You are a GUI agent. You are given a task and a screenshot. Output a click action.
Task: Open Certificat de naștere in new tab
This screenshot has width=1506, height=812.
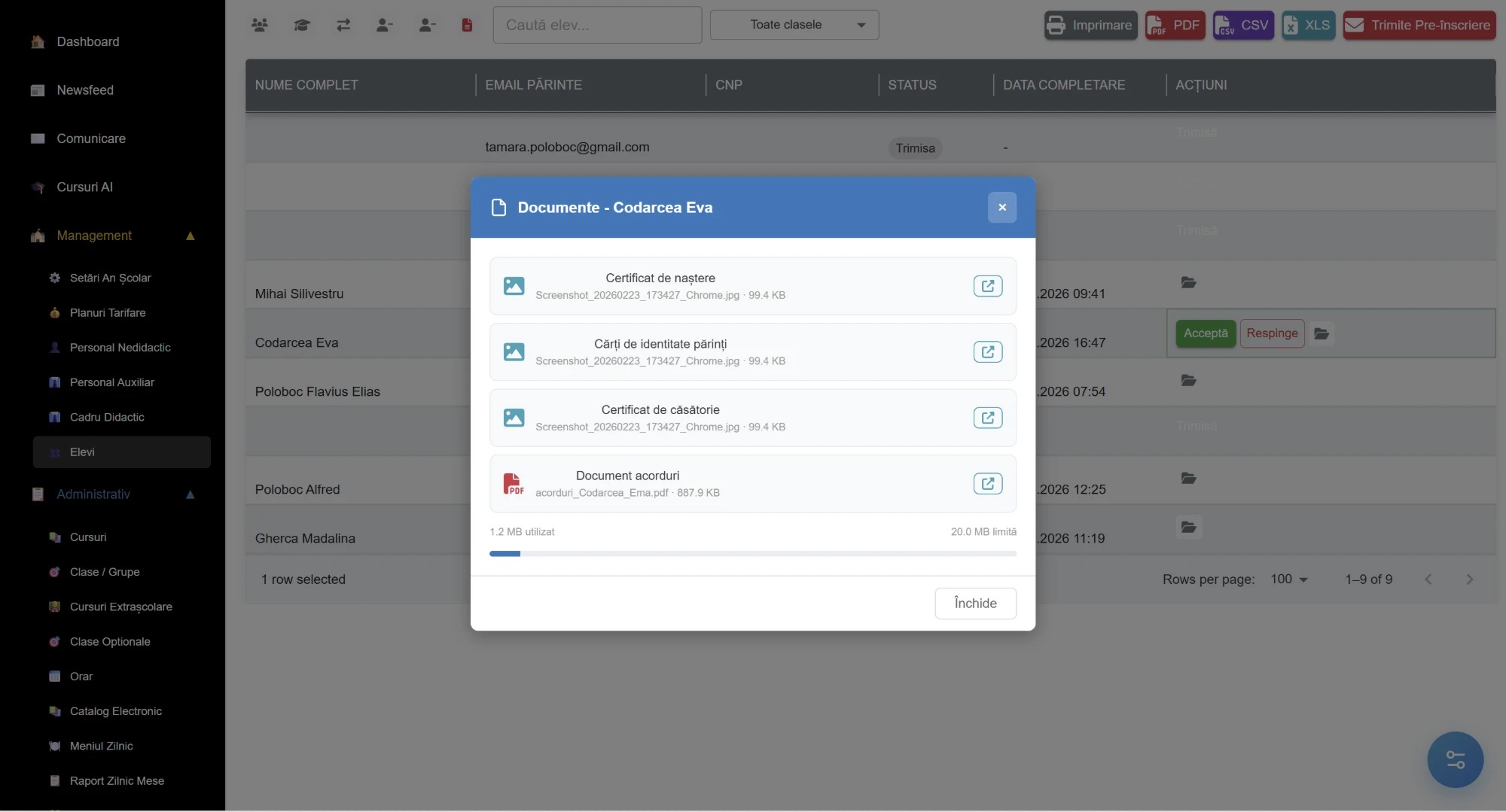[987, 286]
